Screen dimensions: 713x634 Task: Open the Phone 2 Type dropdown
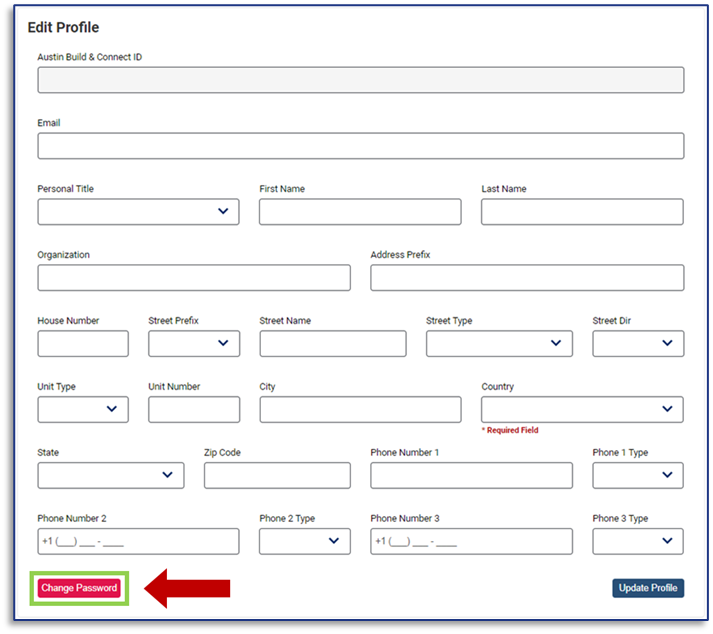tap(305, 542)
